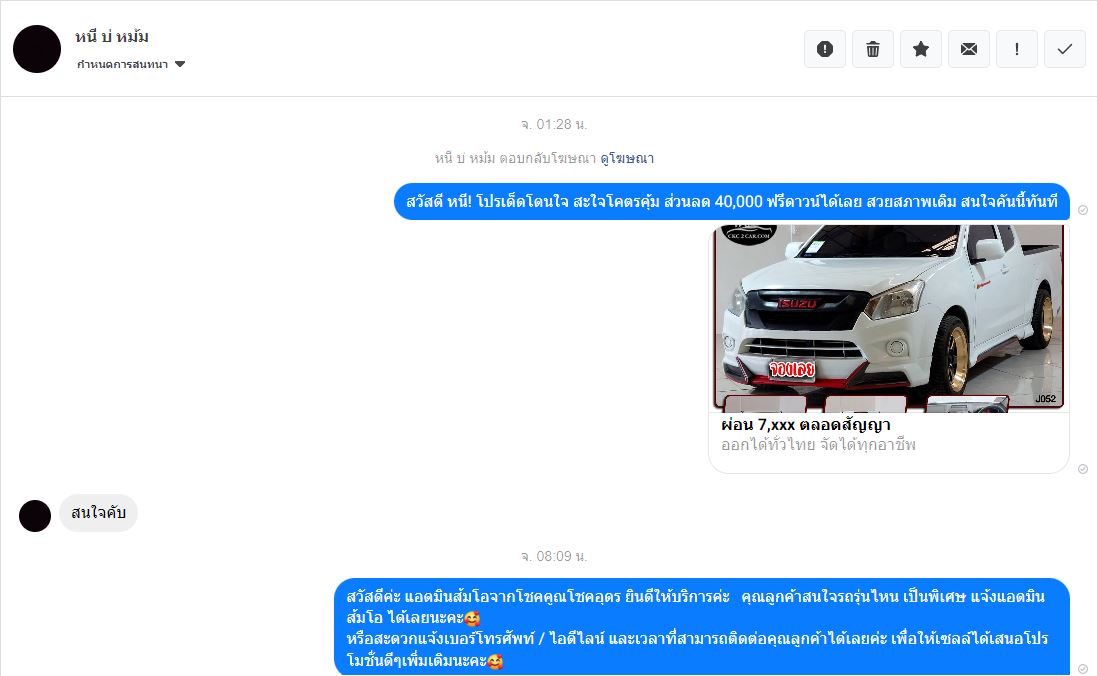
Task: Select the admin reply message bubble
Action: click(x=702, y=627)
